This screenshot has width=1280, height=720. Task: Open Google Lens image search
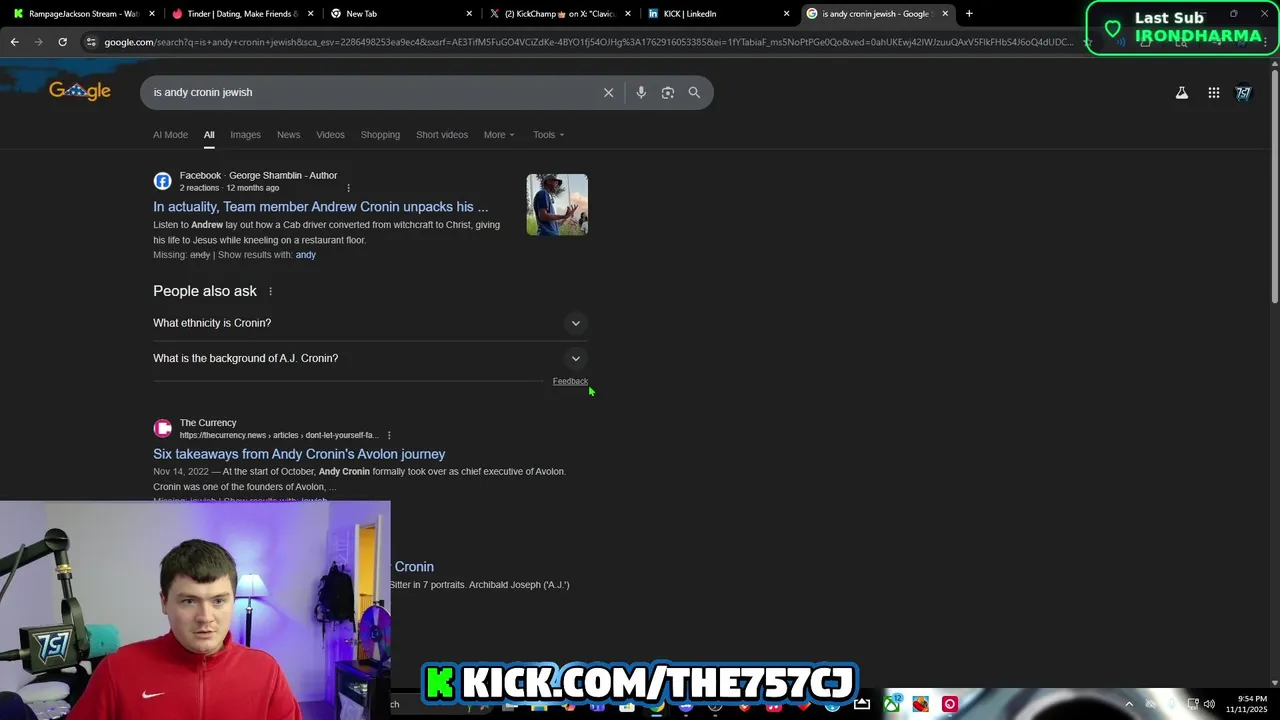(x=668, y=92)
